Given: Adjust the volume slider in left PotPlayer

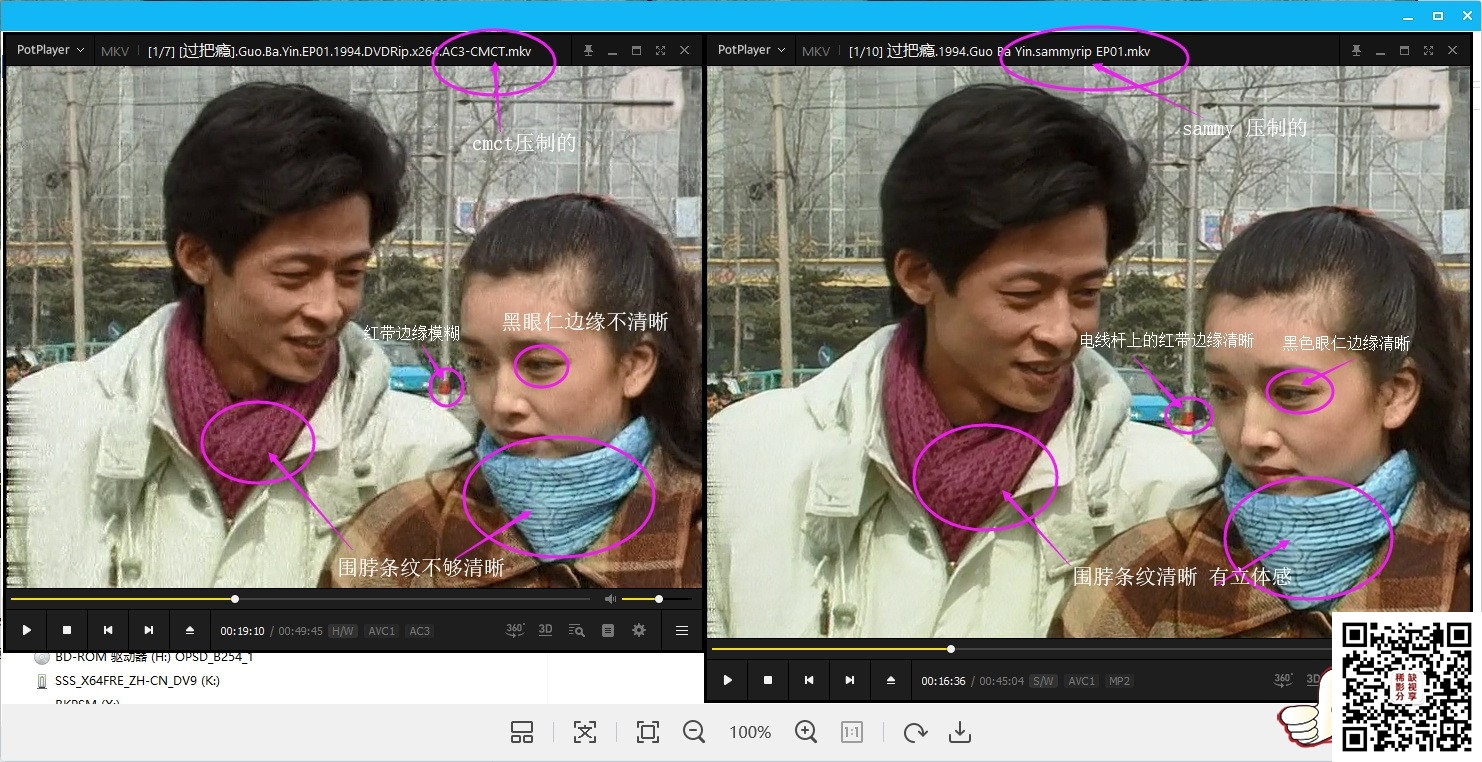Looking at the screenshot, I should pyautogui.click(x=657, y=599).
